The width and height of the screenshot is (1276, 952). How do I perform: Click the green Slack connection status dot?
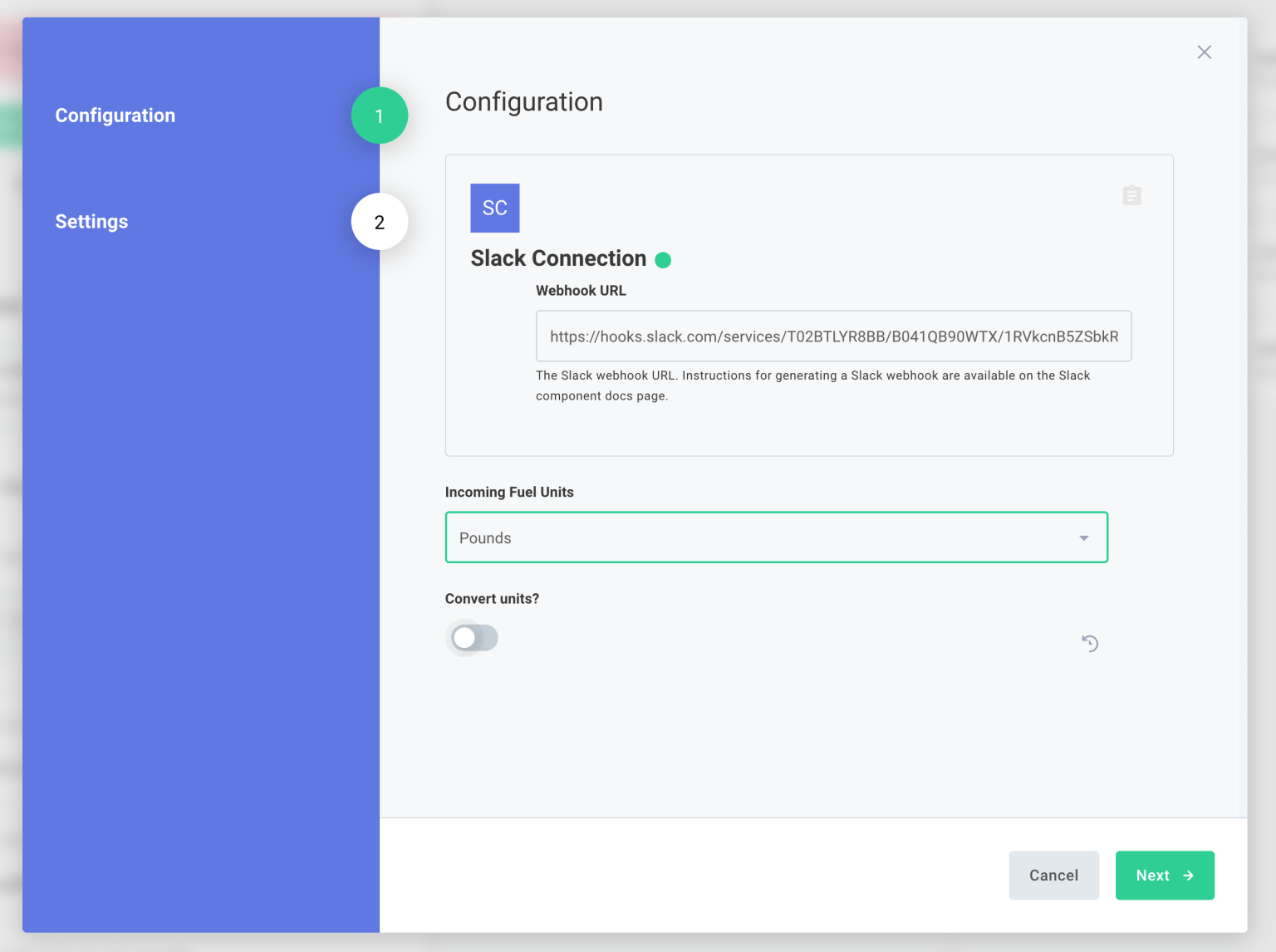point(663,260)
